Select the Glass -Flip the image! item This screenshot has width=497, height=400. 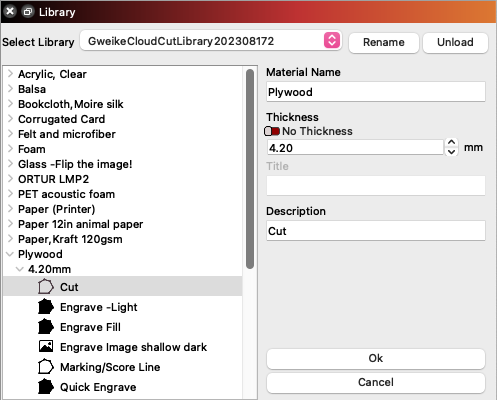pyautogui.click(x=75, y=164)
